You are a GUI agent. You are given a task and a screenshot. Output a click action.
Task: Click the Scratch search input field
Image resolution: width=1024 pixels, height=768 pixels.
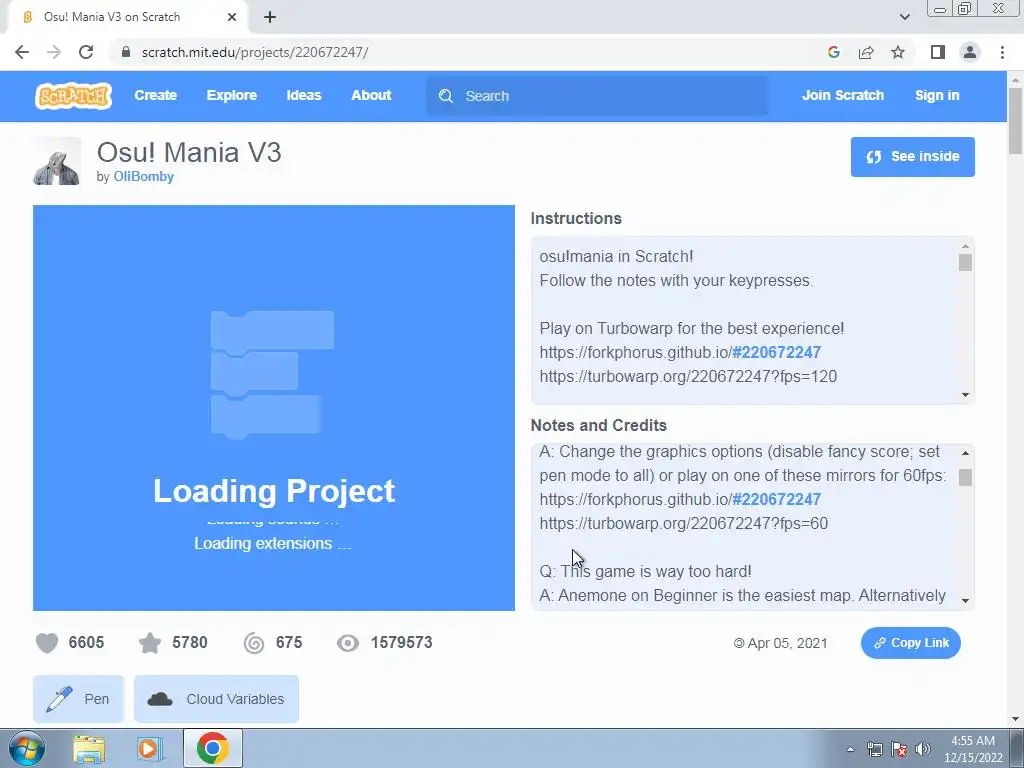[597, 96]
